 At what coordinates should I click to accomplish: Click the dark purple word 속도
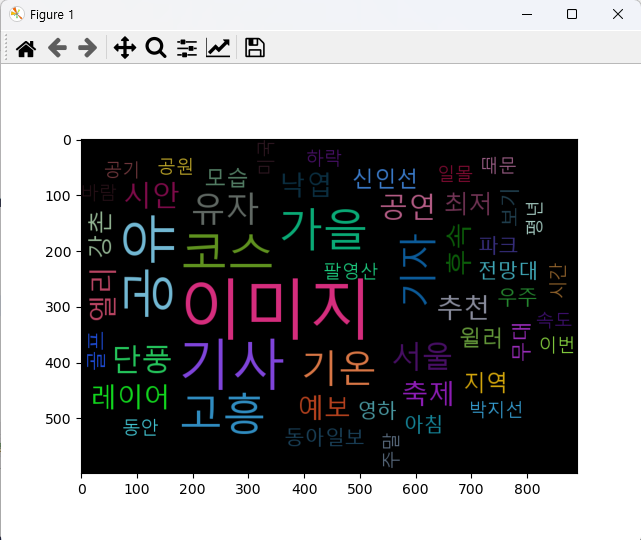click(554, 320)
